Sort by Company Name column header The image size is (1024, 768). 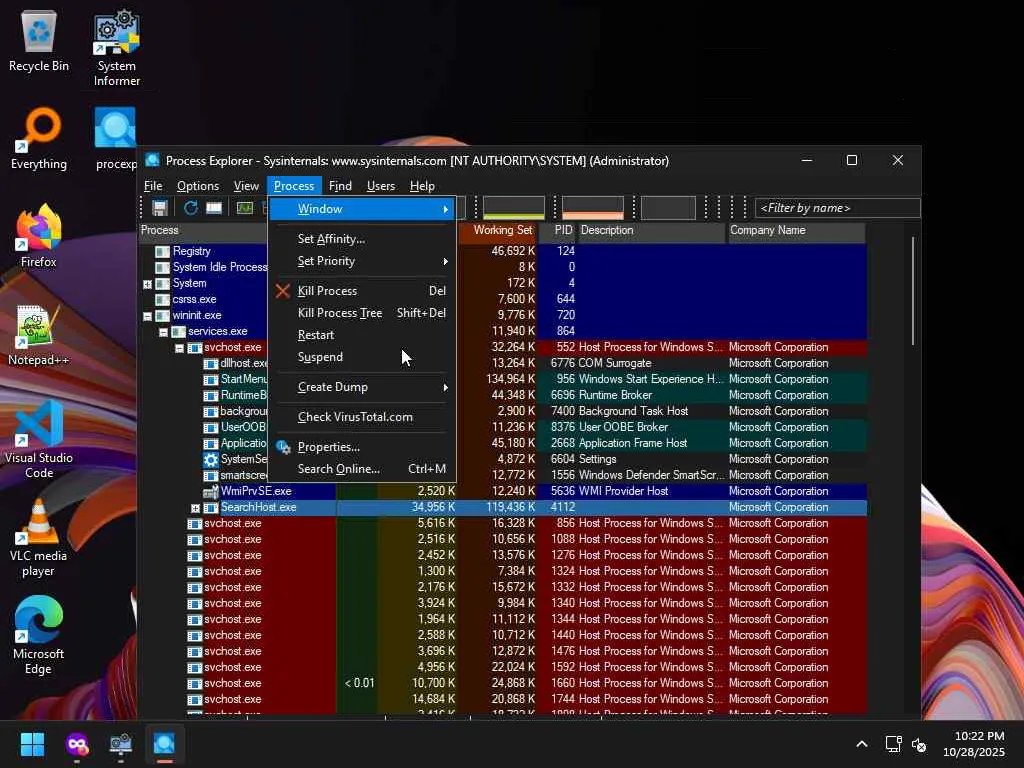pos(796,231)
